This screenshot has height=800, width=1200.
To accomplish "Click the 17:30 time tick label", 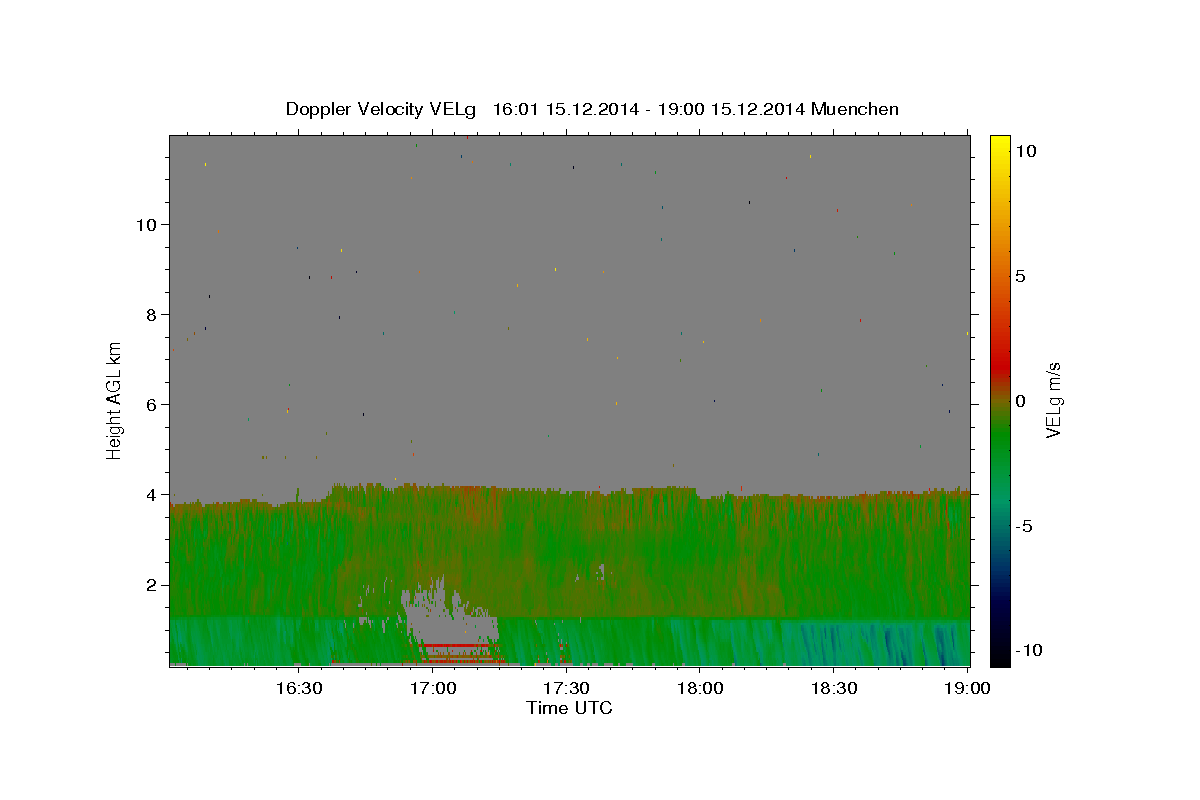I will coord(565,688).
